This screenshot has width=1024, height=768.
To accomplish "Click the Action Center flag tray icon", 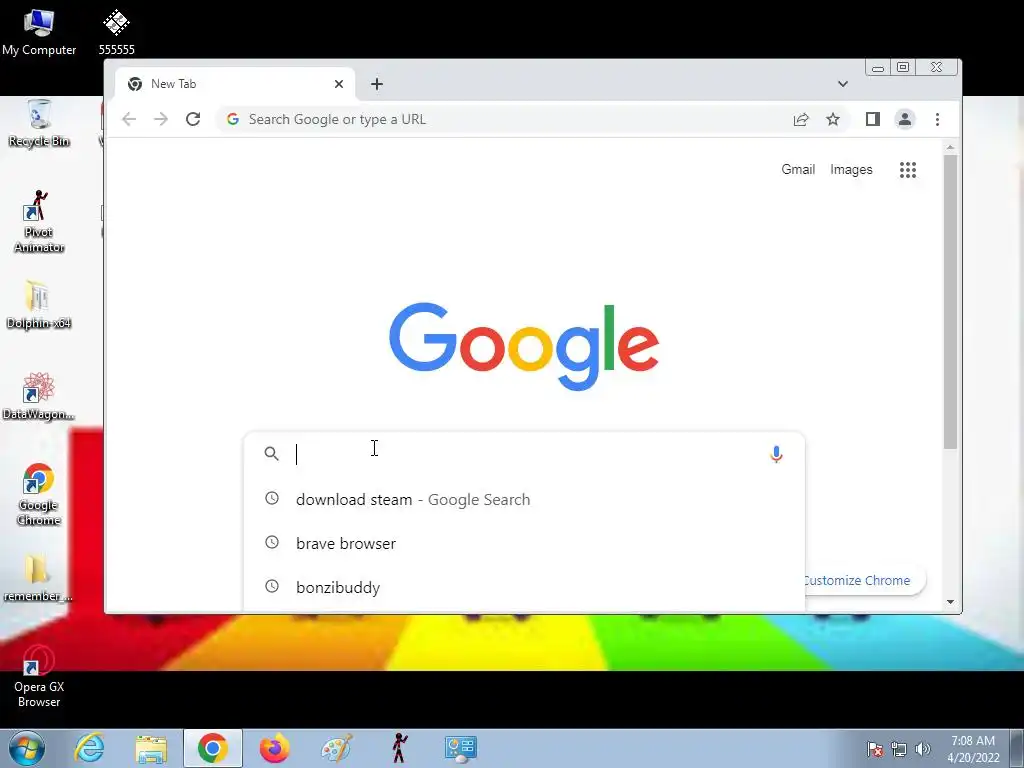I will click(x=875, y=749).
